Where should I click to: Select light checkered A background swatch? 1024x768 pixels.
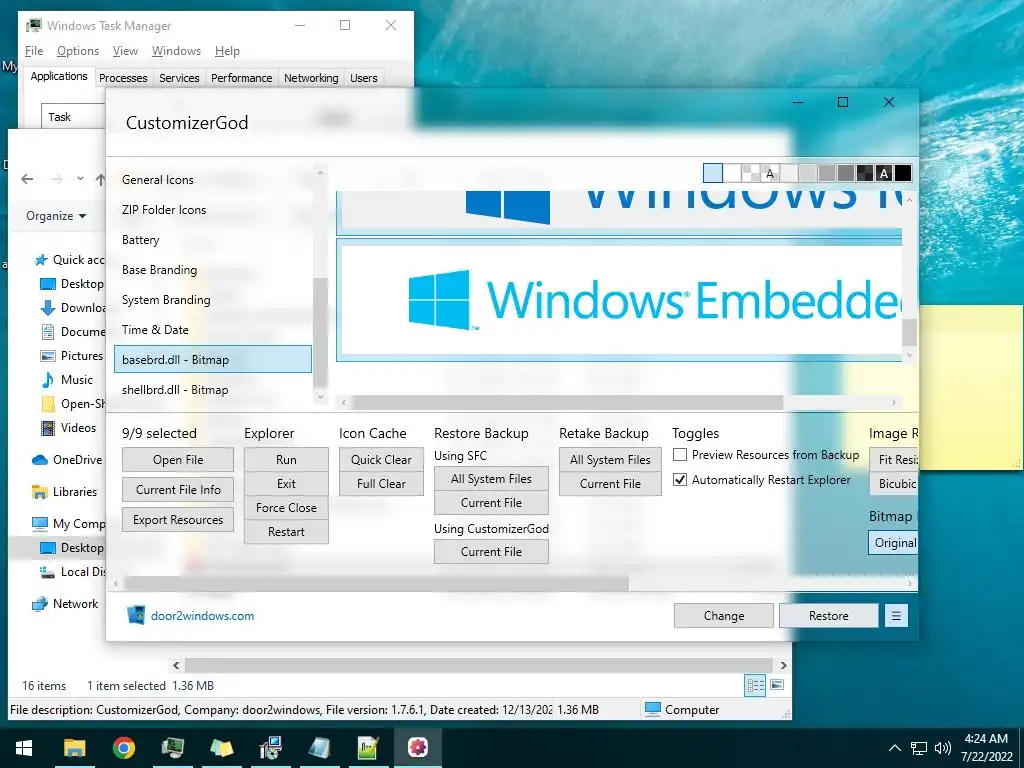tap(770, 173)
